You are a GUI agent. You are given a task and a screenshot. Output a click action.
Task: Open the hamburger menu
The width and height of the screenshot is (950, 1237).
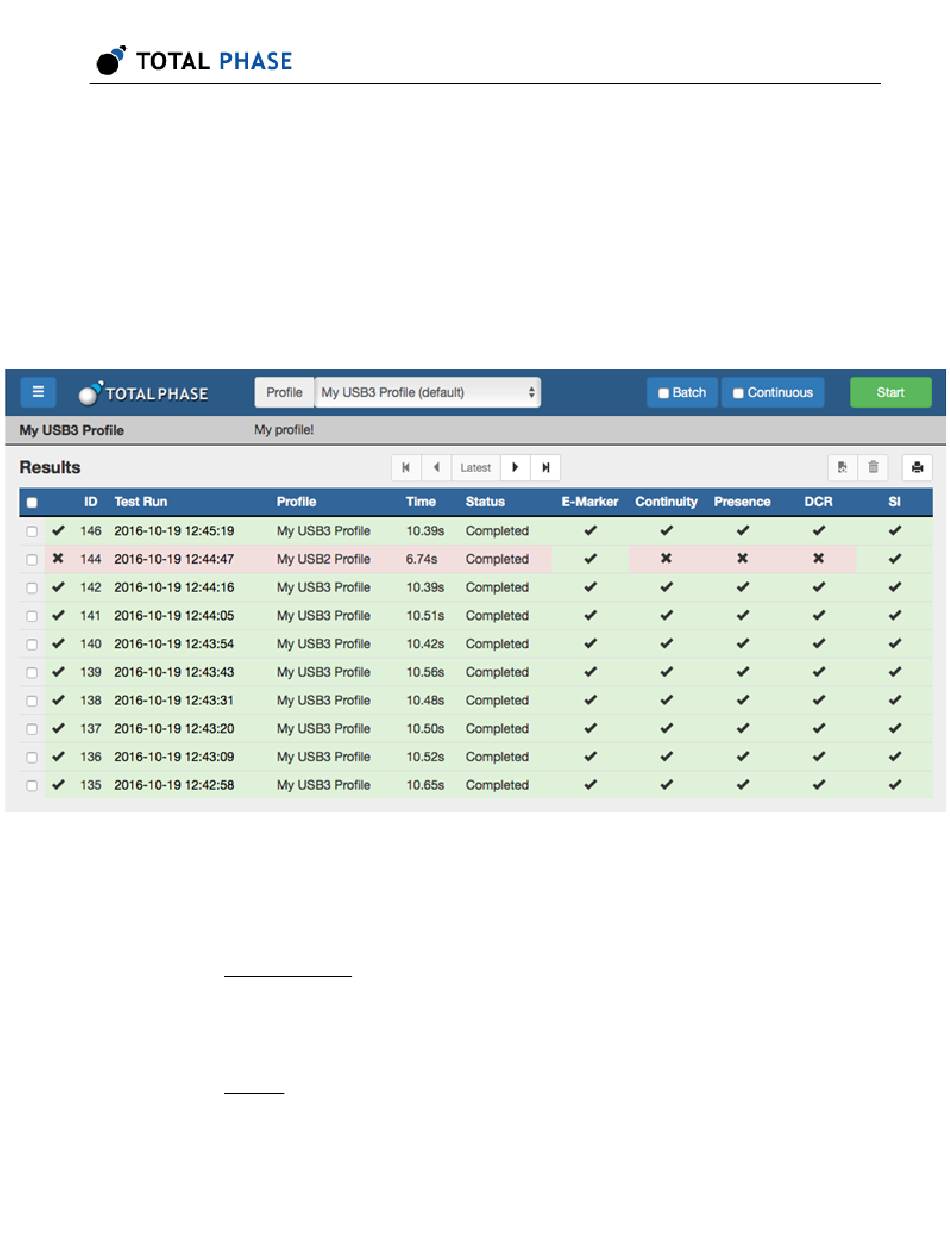pyautogui.click(x=38, y=392)
